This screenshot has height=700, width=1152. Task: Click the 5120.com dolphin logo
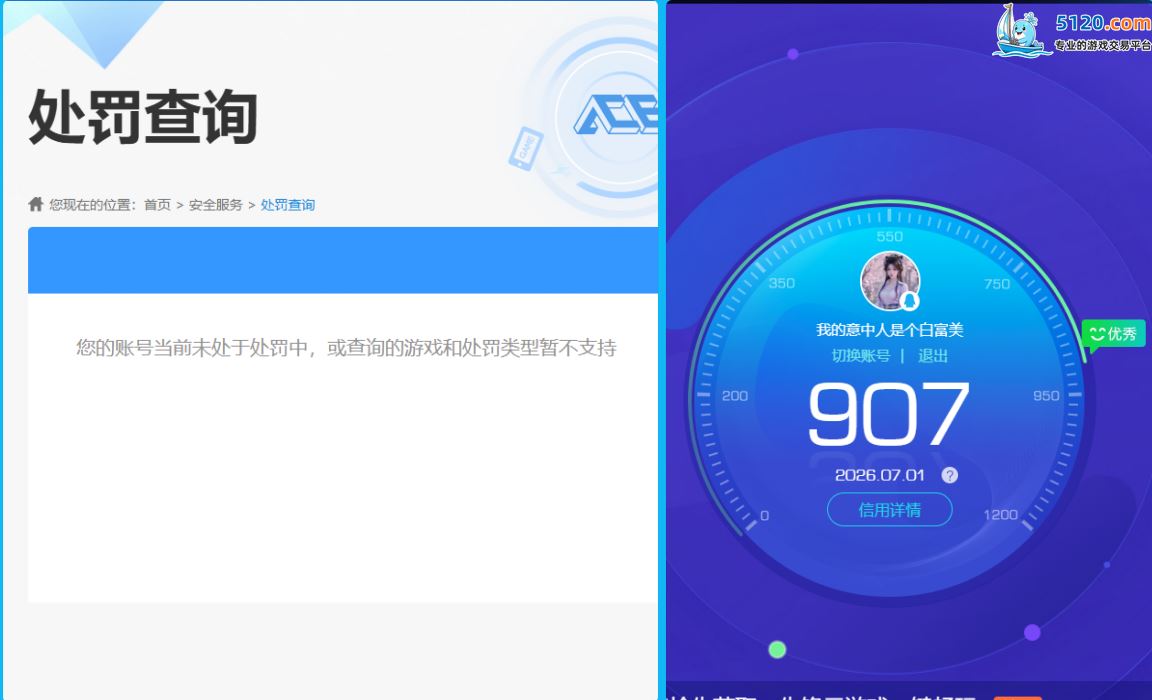(1019, 31)
